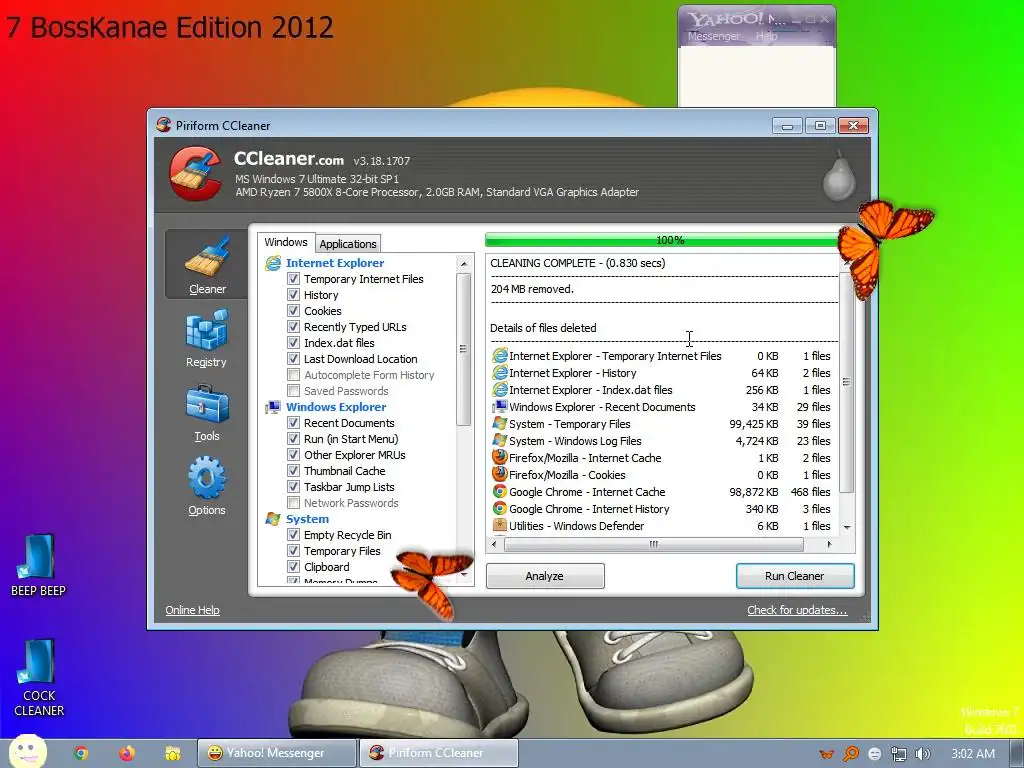Open Messenger menu in Yahoo window

(x=714, y=37)
